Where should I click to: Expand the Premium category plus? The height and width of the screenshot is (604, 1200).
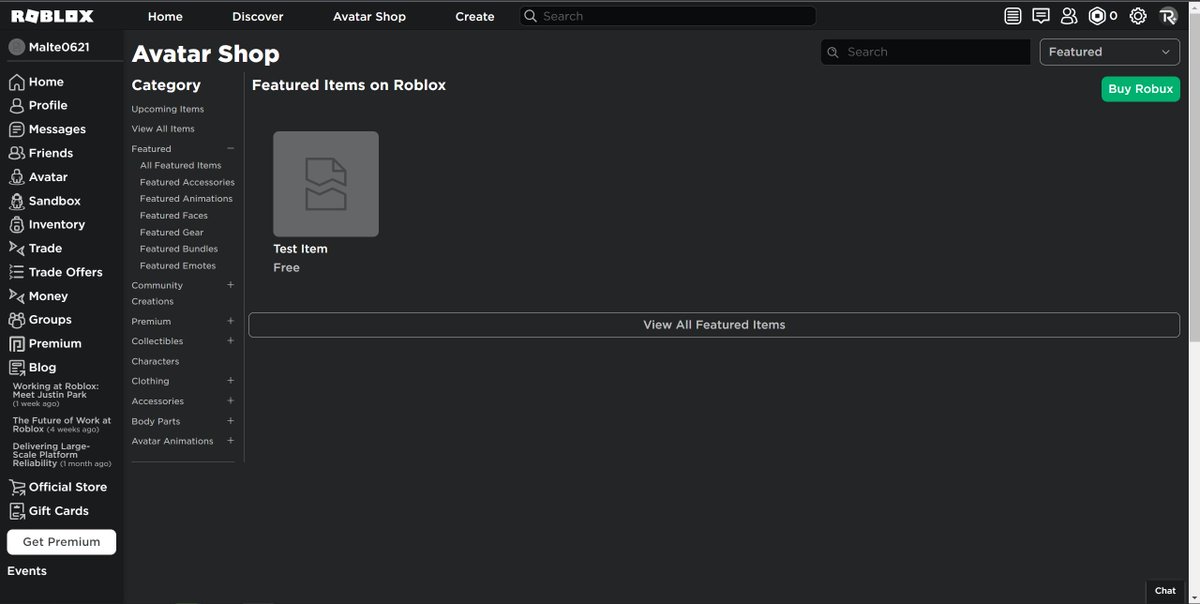pos(230,321)
